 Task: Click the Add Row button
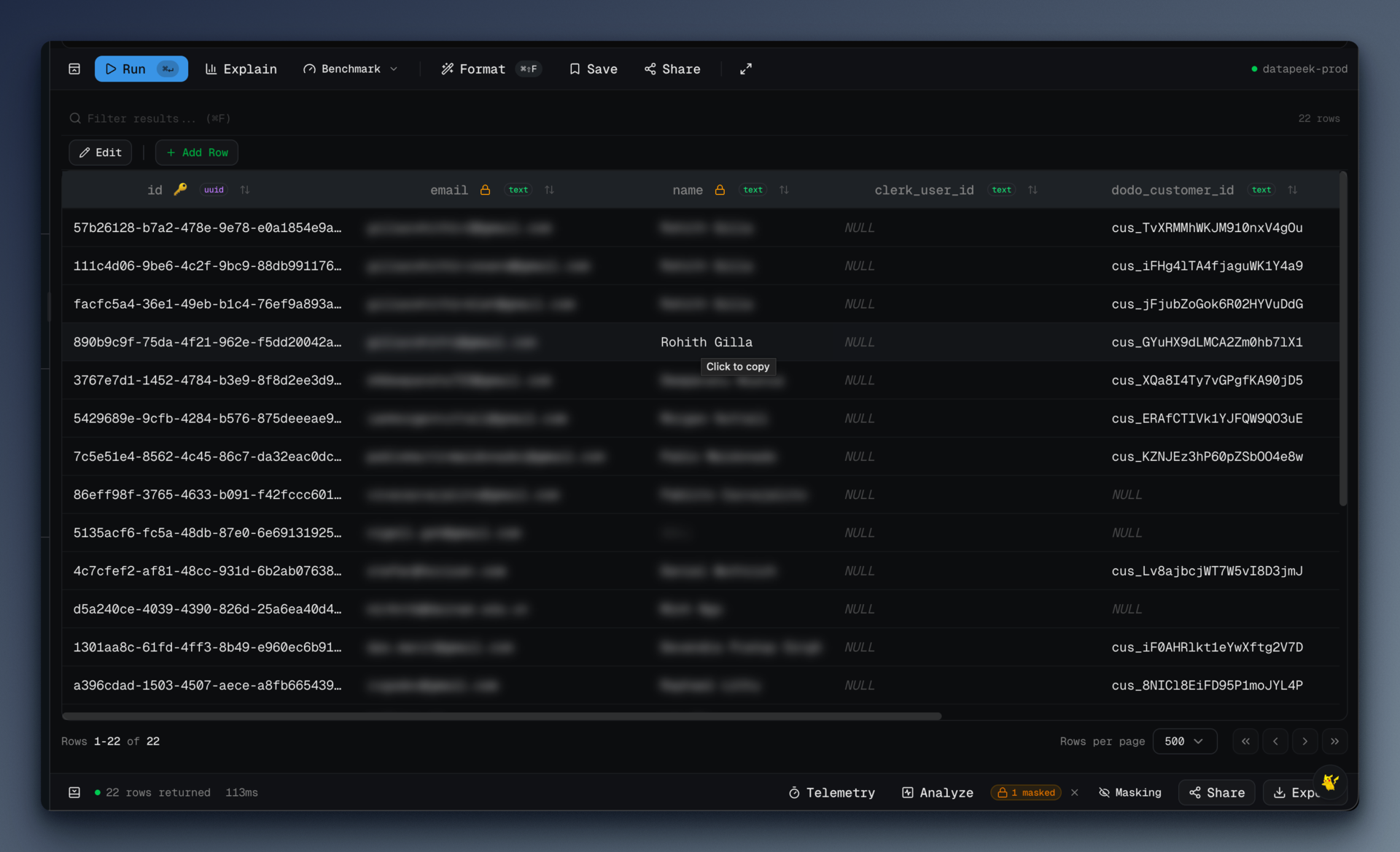(196, 152)
